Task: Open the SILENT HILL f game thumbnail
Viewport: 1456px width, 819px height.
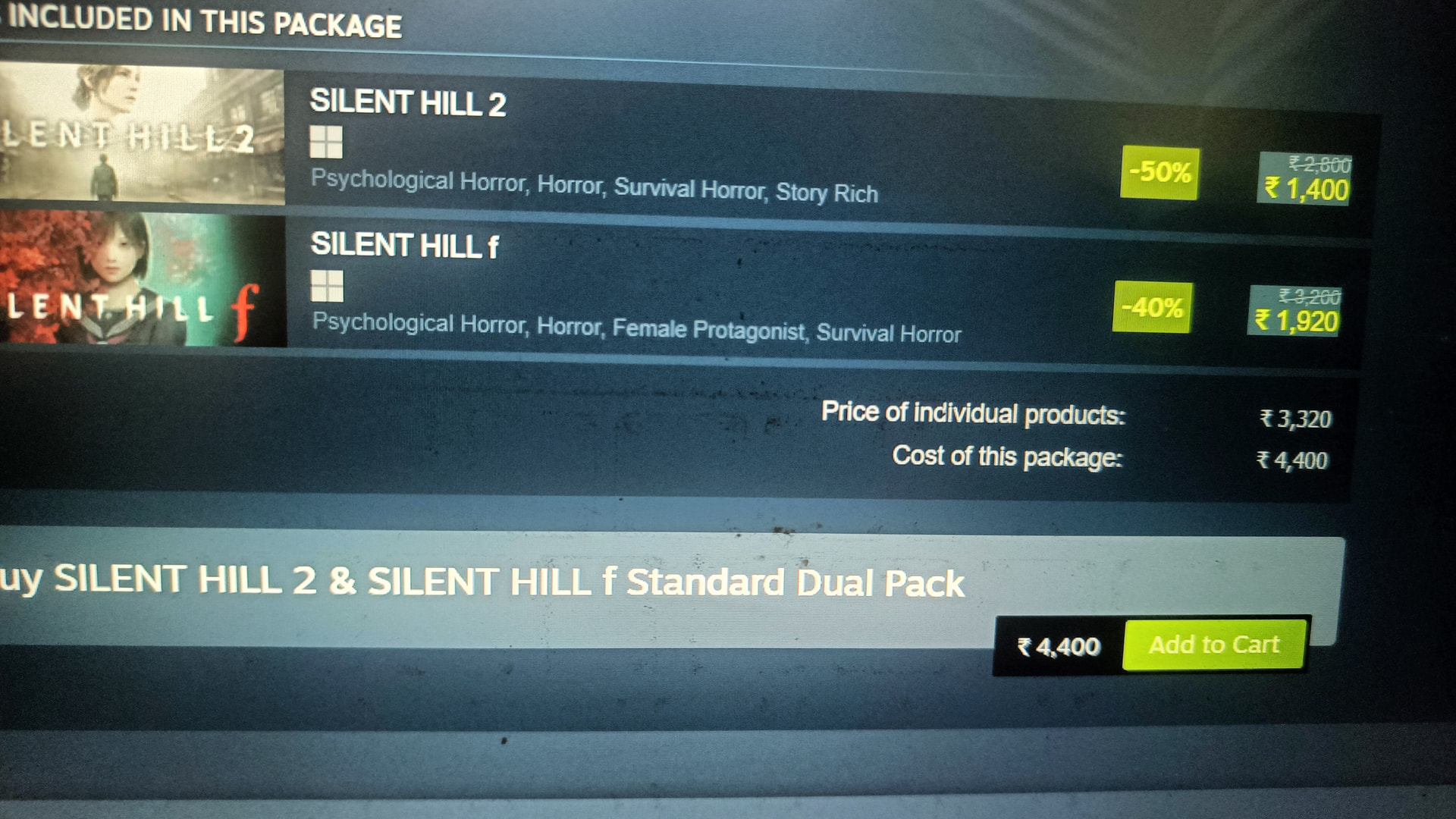Action: pyautogui.click(x=143, y=279)
